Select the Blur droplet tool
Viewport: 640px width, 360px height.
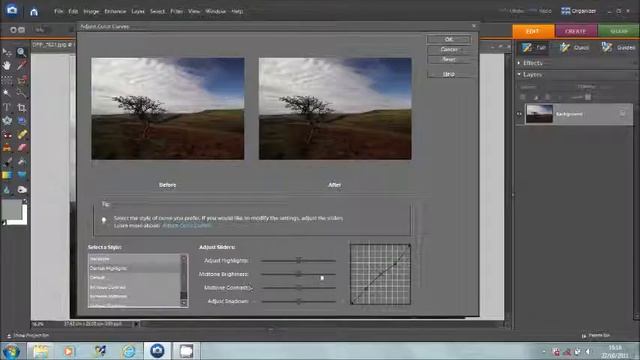point(7,190)
